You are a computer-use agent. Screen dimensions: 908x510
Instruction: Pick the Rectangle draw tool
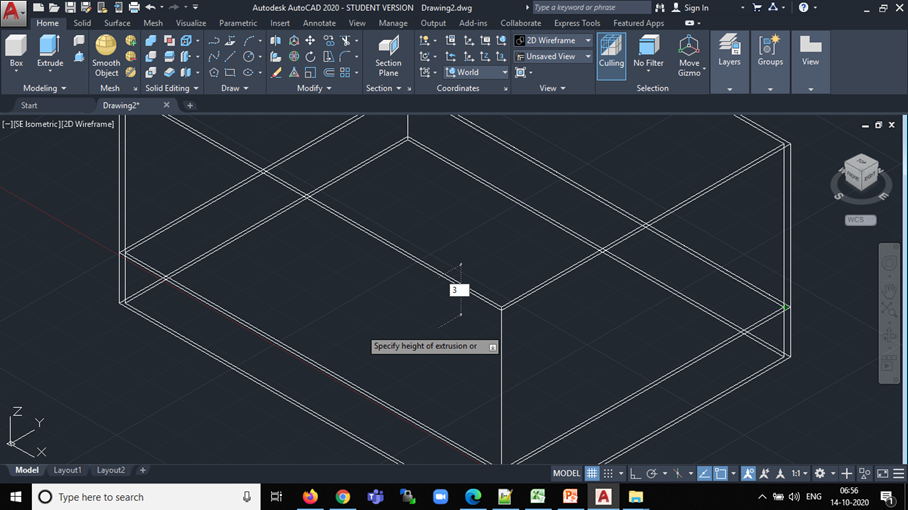point(230,72)
